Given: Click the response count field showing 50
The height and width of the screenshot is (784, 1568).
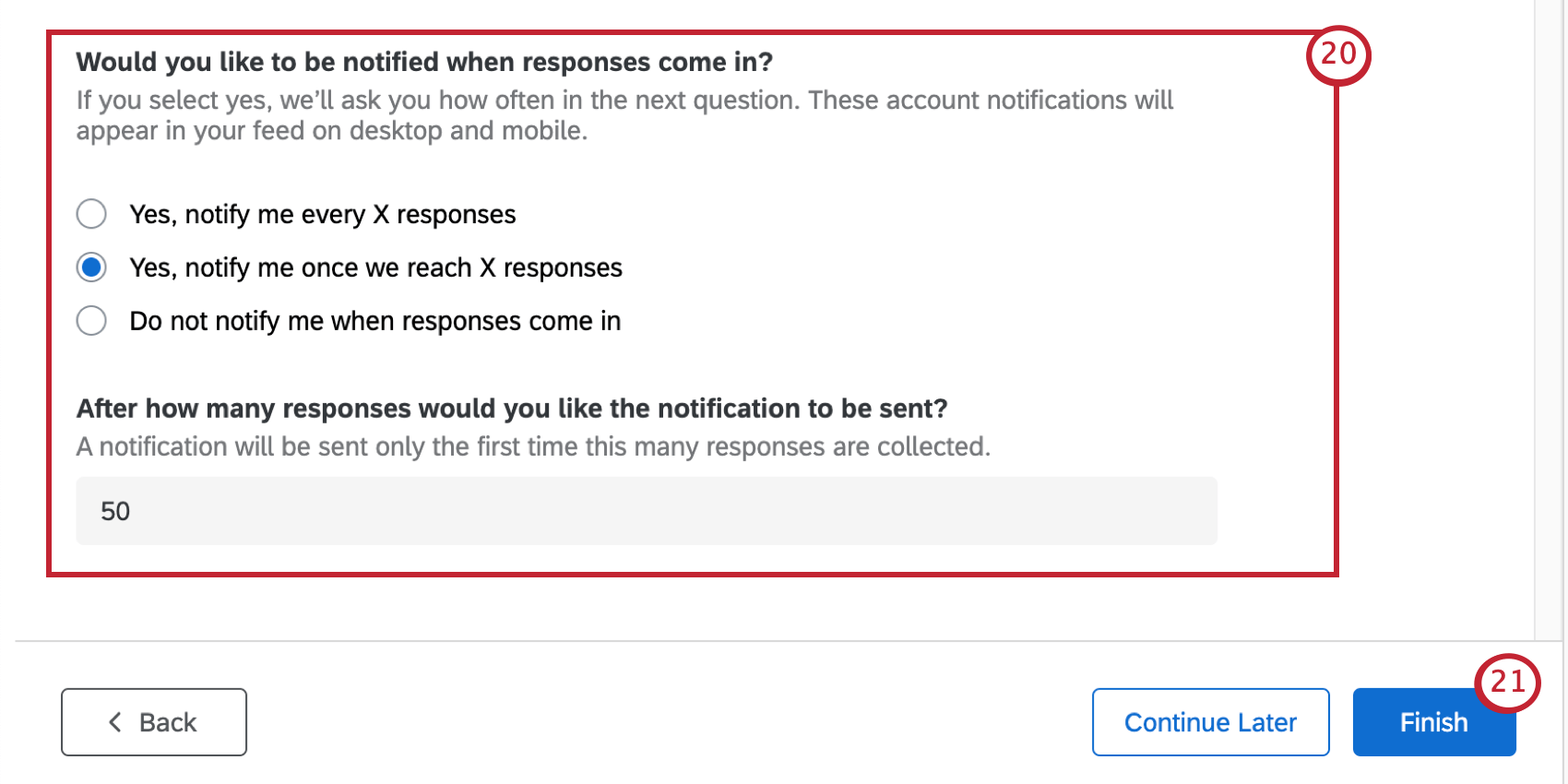Looking at the screenshot, I should tap(646, 511).
